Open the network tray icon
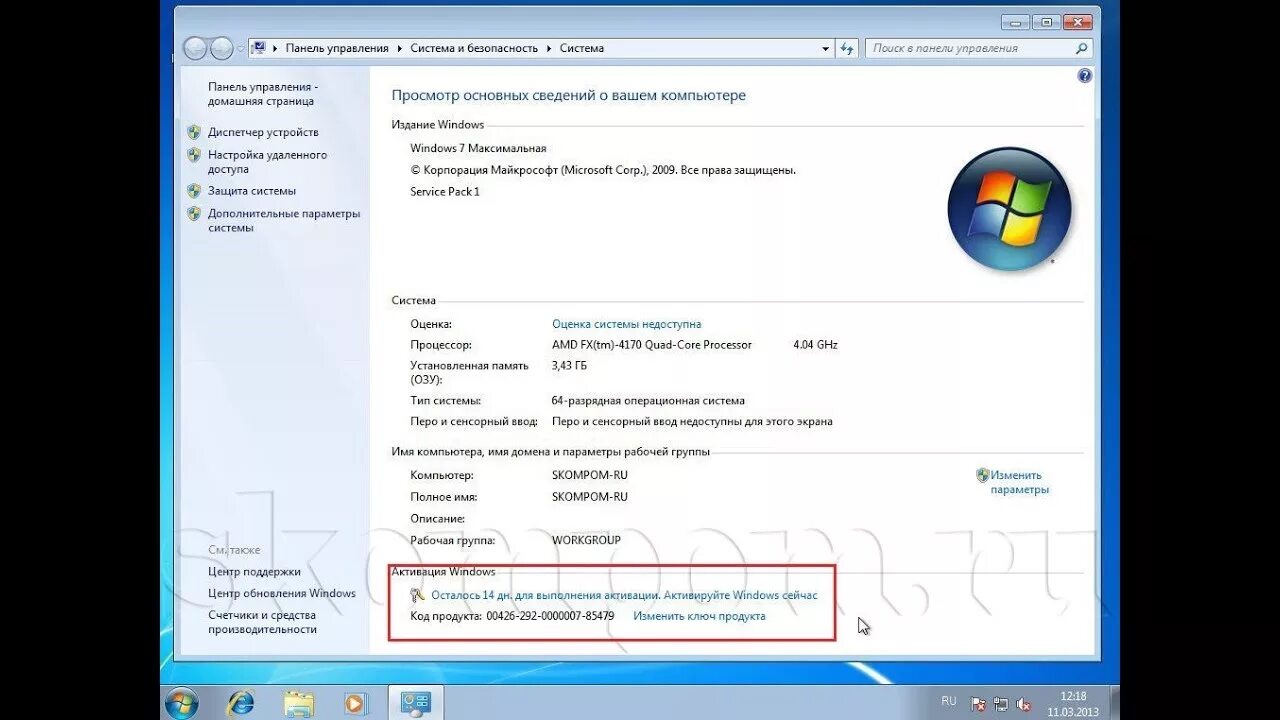1280x720 pixels. 1001,704
